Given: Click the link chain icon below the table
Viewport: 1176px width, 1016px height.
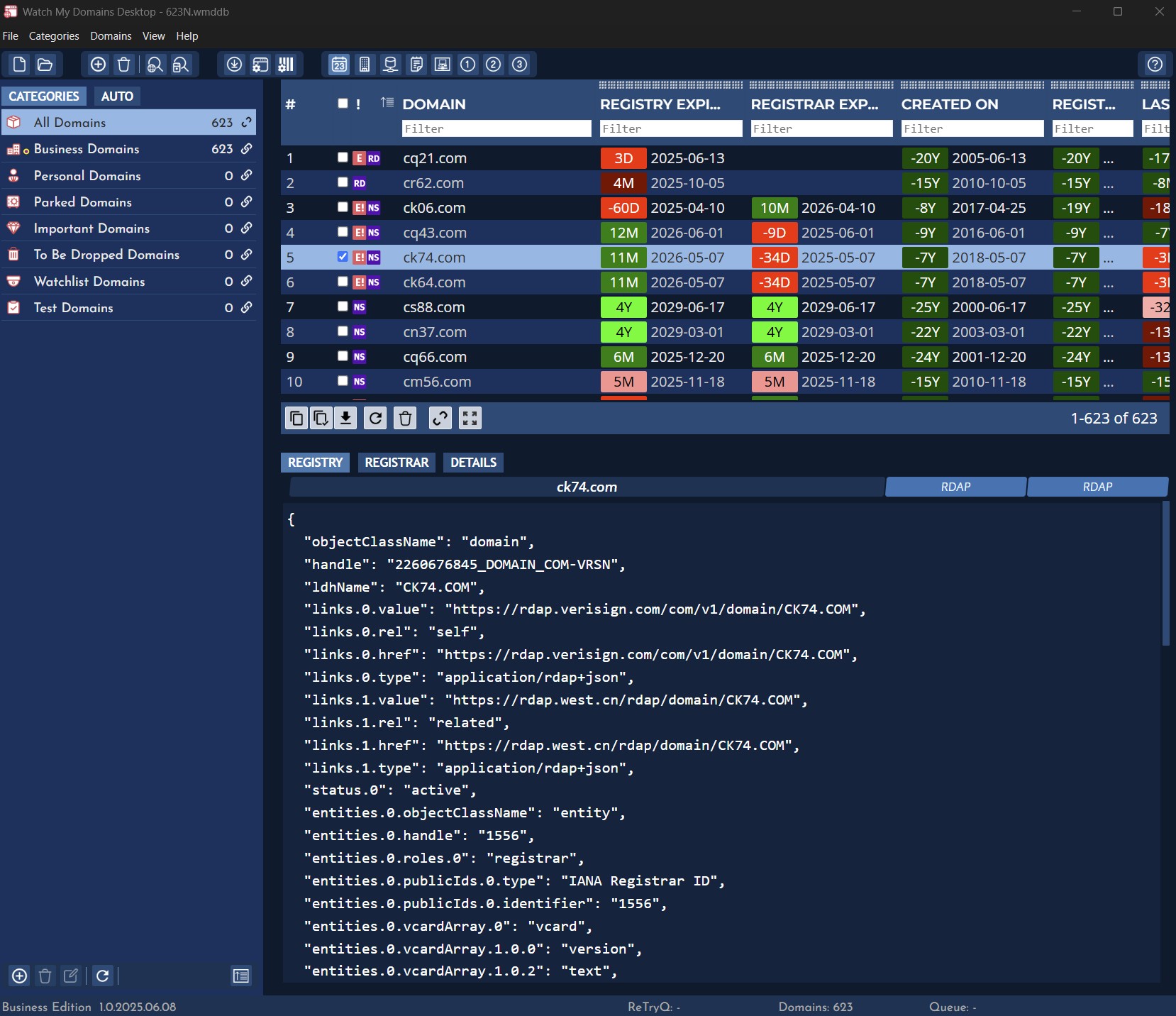Looking at the screenshot, I should (x=440, y=418).
